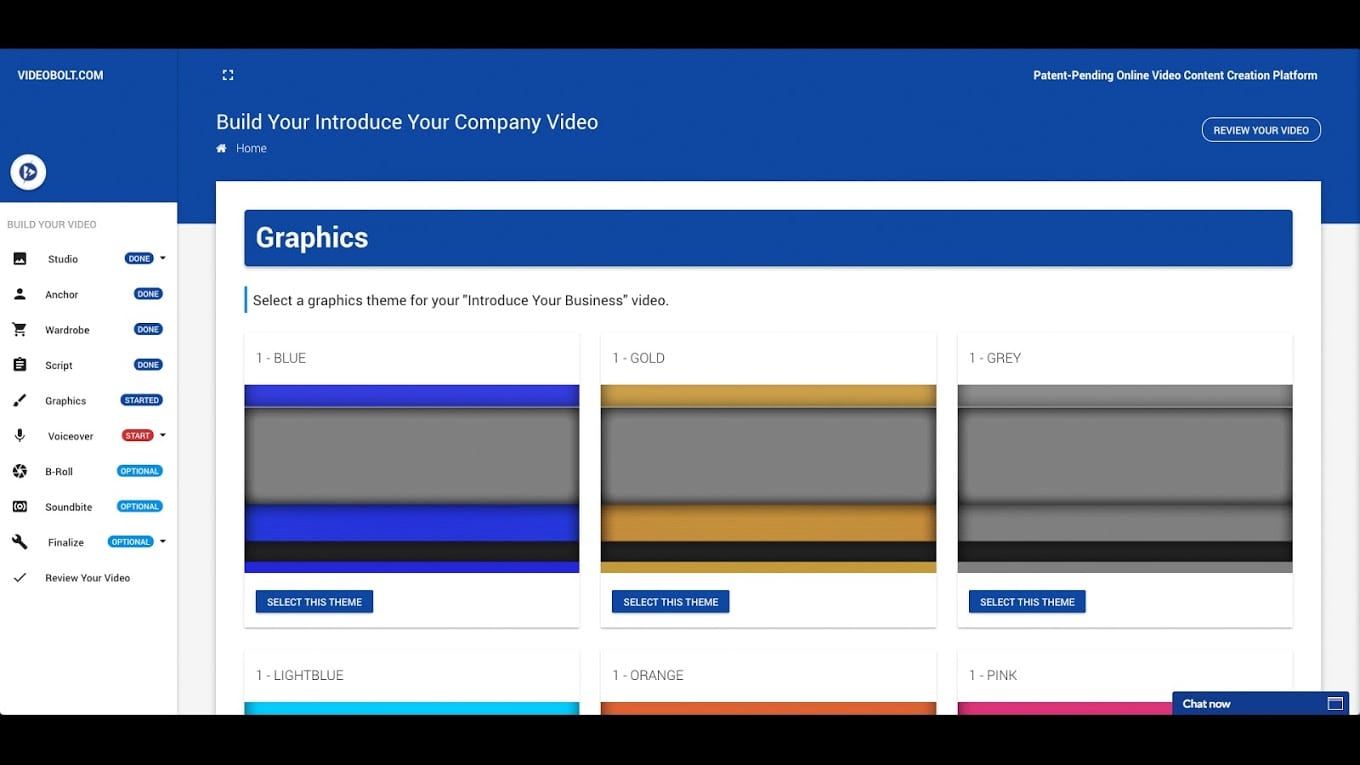Click the Script clipboard icon
1360x765 pixels.
(20, 365)
